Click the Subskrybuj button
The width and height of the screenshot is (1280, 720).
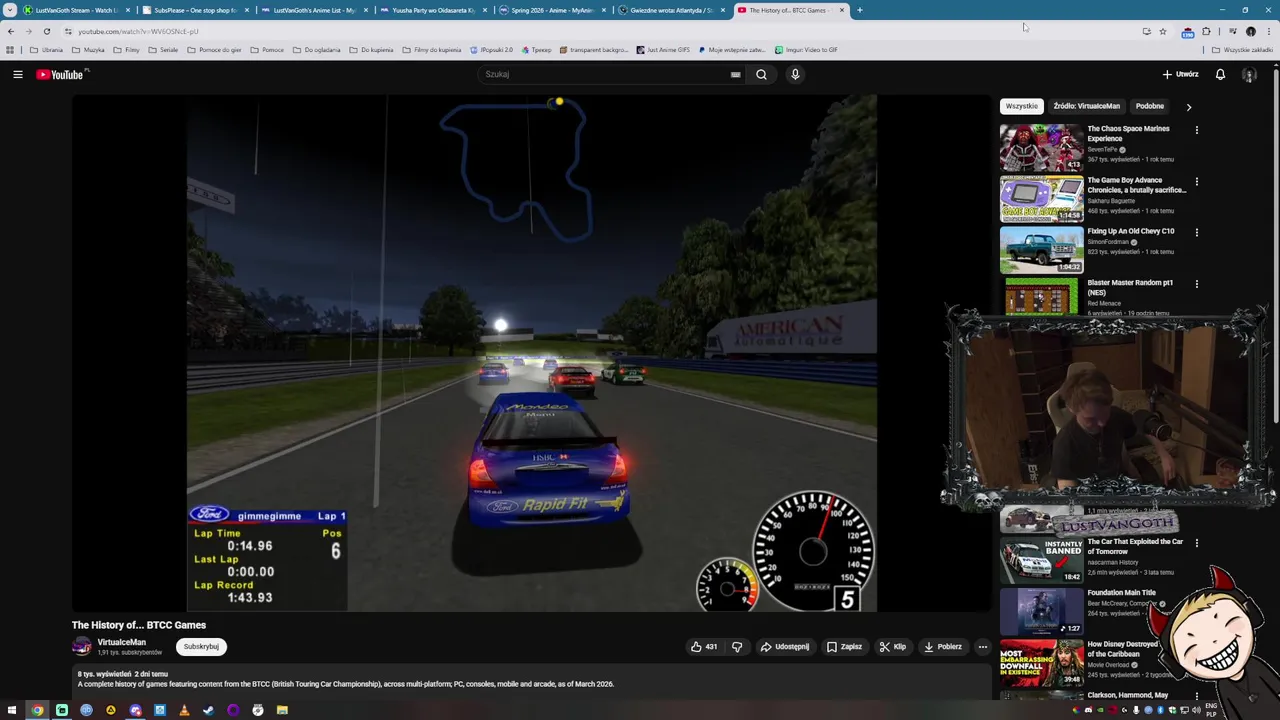tap(201, 647)
